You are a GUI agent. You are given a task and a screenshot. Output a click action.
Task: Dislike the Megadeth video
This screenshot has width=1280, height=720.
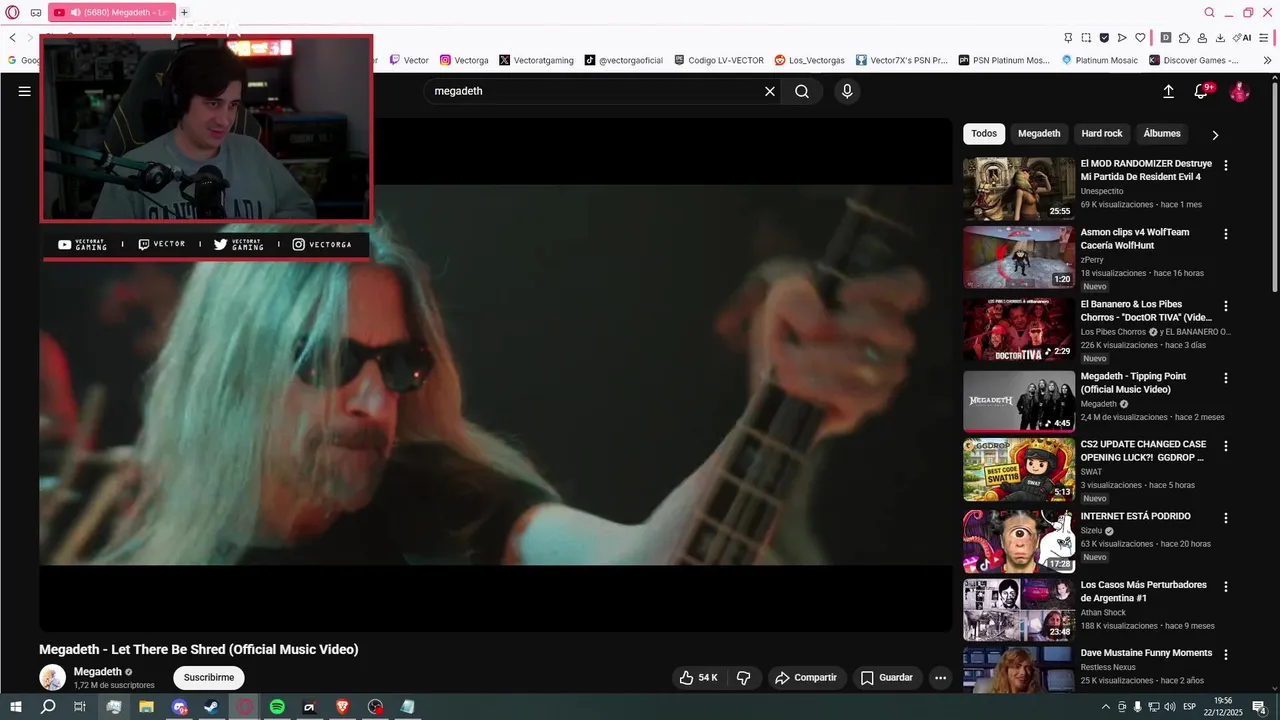pos(743,677)
